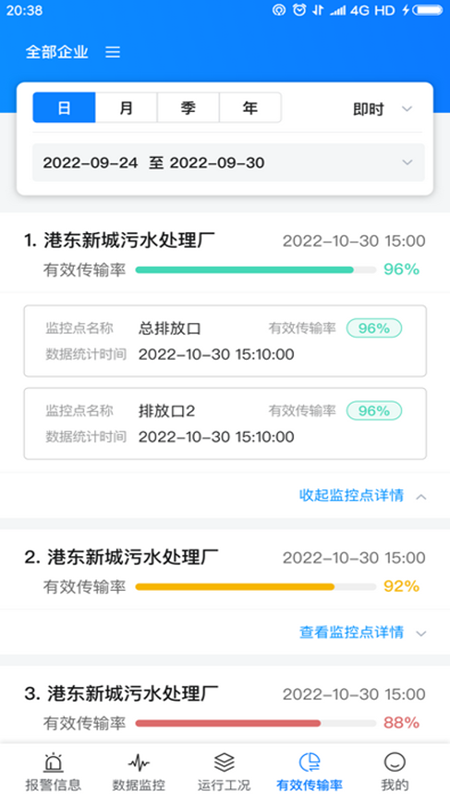Switch the period to 年
This screenshot has width=450, height=800.
250,108
